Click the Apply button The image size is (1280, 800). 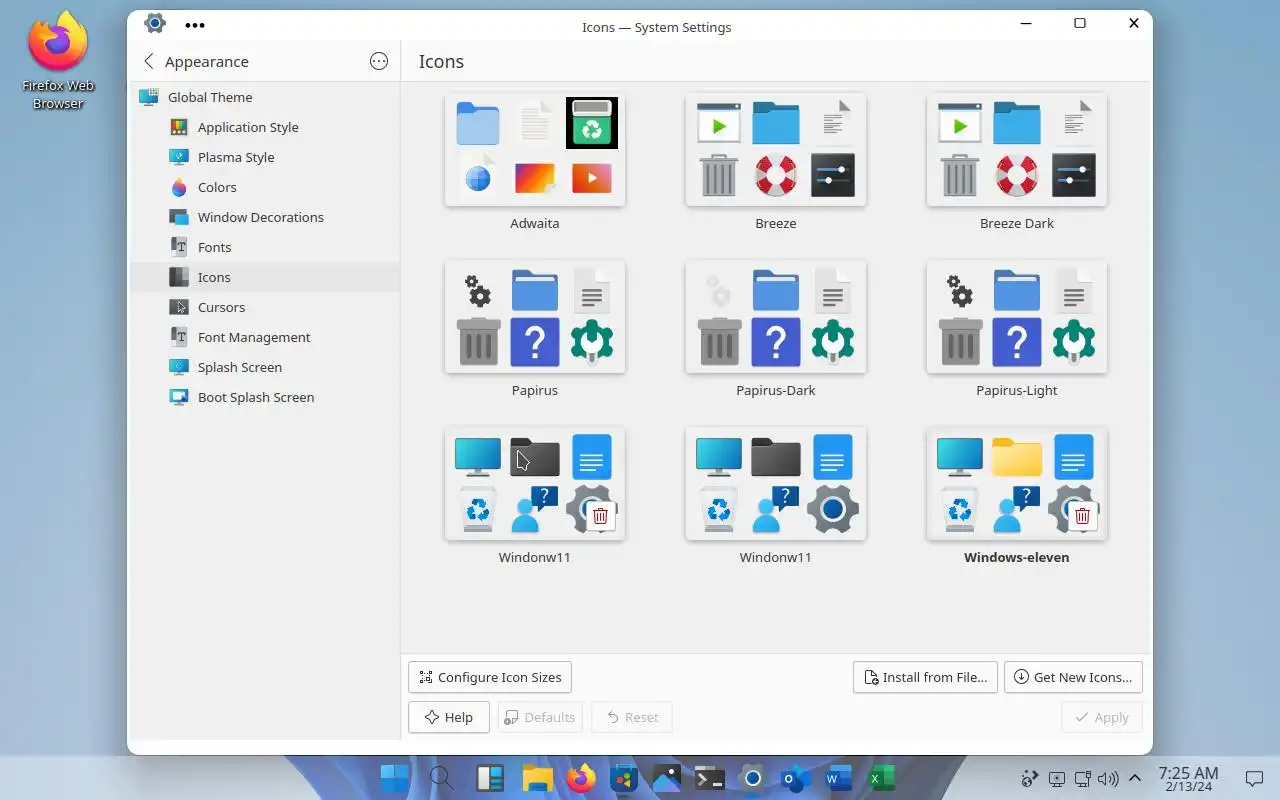tap(1102, 717)
